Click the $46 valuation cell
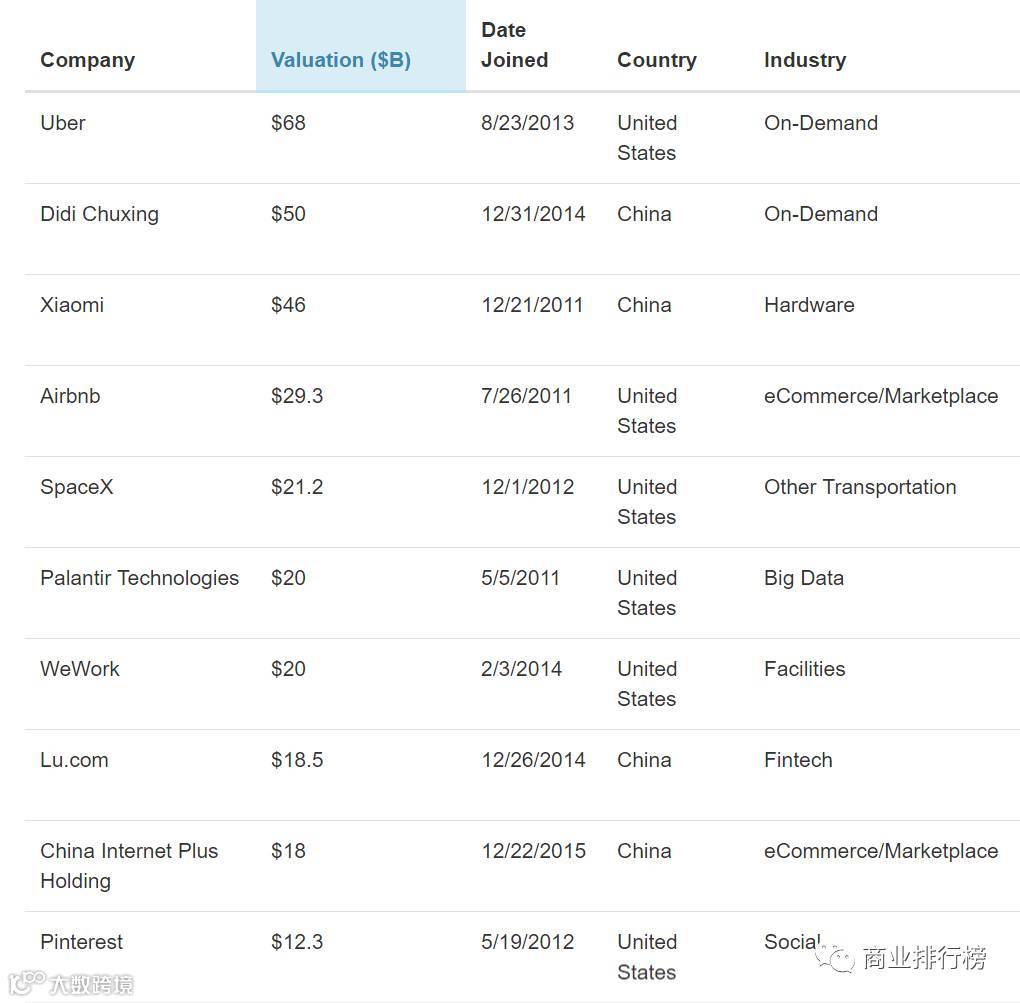This screenshot has width=1020, height=1003. [x=288, y=305]
